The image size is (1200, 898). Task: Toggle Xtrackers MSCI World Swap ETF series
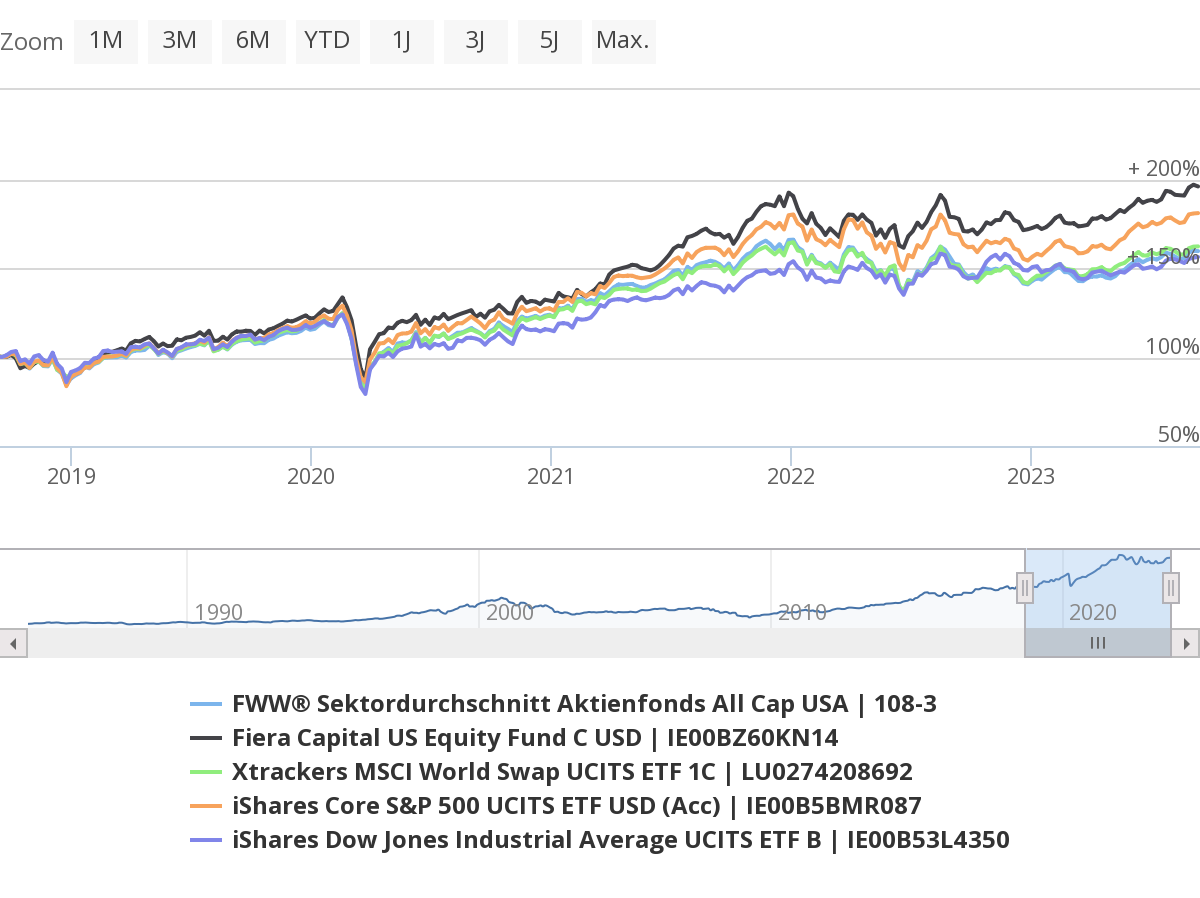[x=551, y=772]
